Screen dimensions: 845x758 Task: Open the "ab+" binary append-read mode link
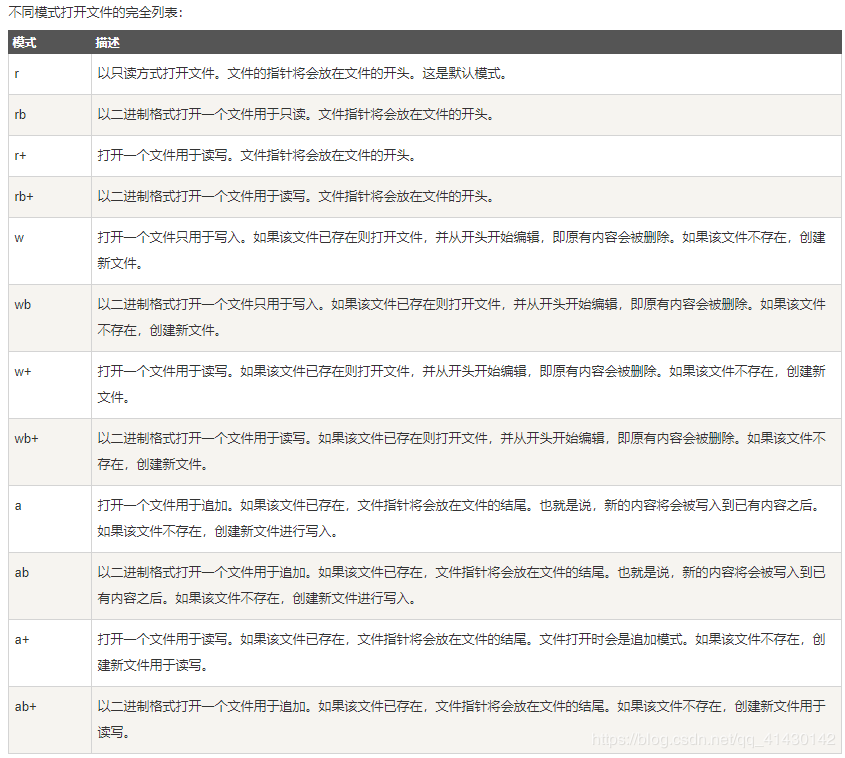[25, 706]
